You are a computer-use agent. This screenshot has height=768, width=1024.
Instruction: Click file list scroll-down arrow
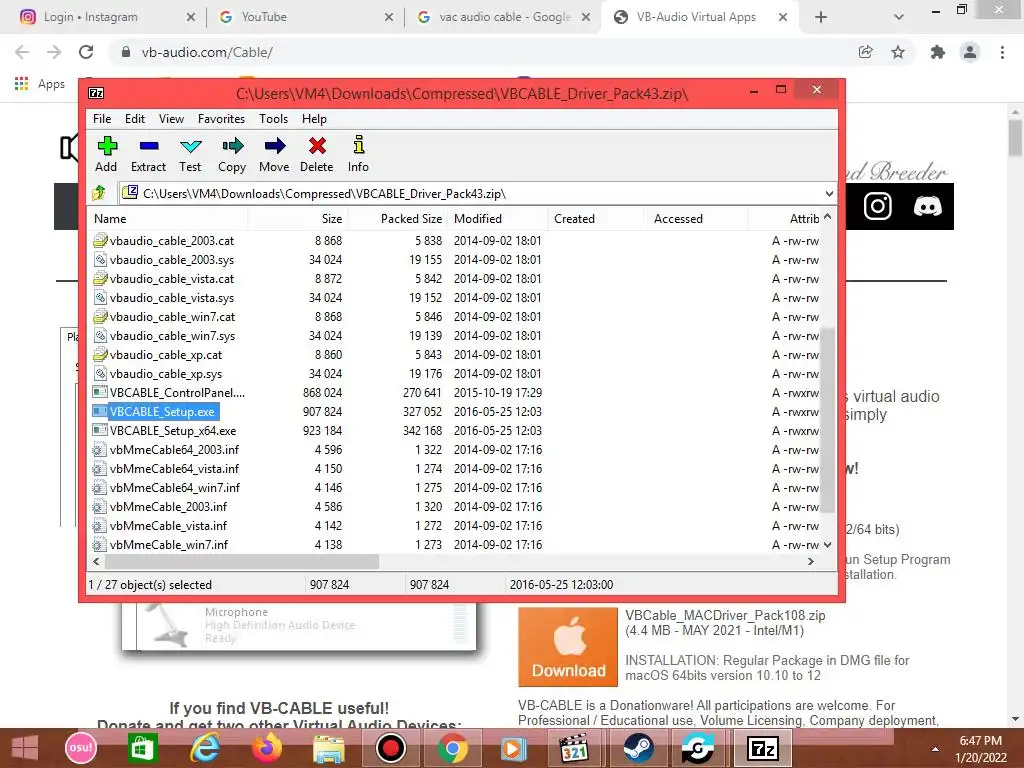[827, 545]
